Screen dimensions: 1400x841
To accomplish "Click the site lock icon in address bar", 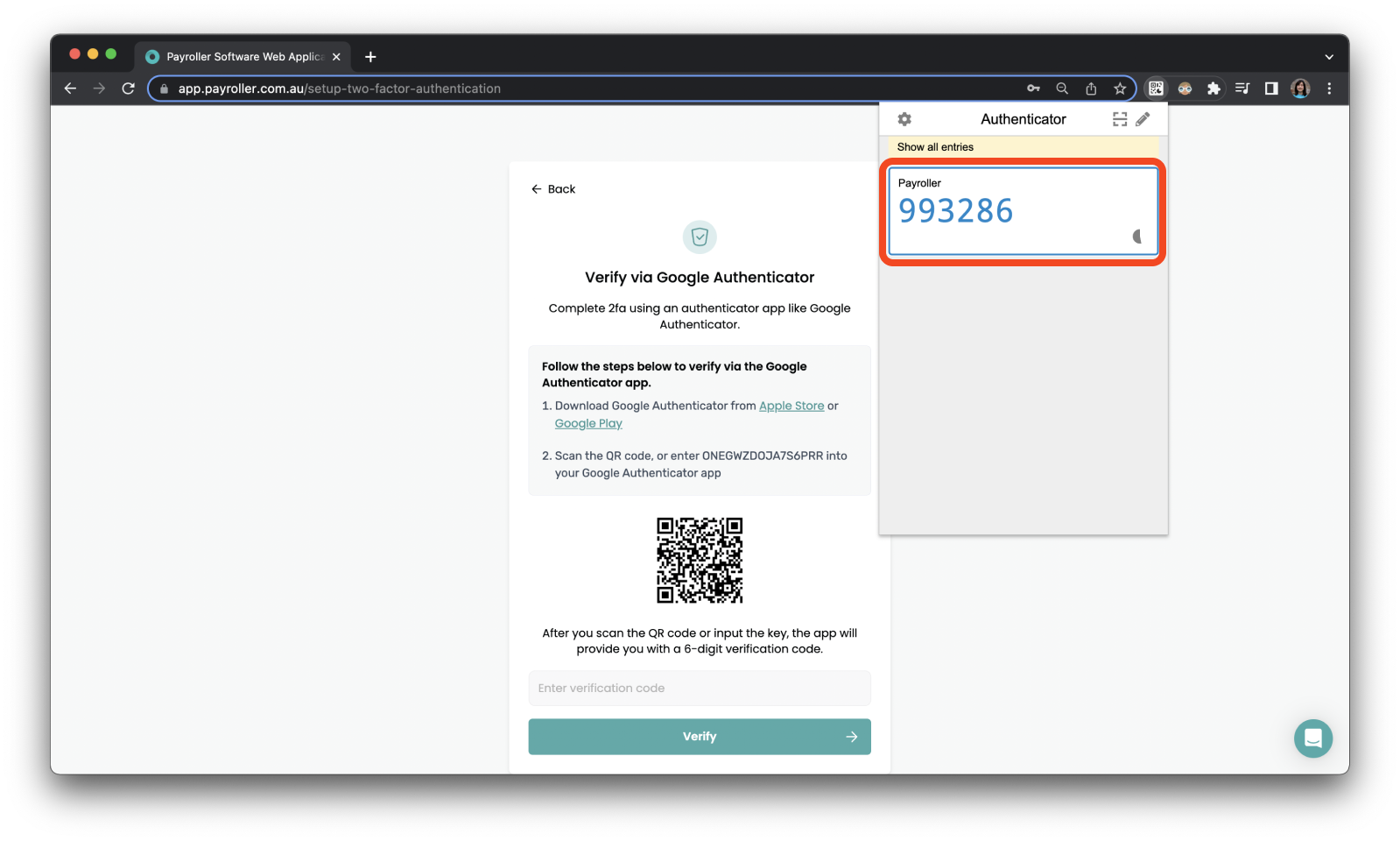I will pyautogui.click(x=164, y=88).
